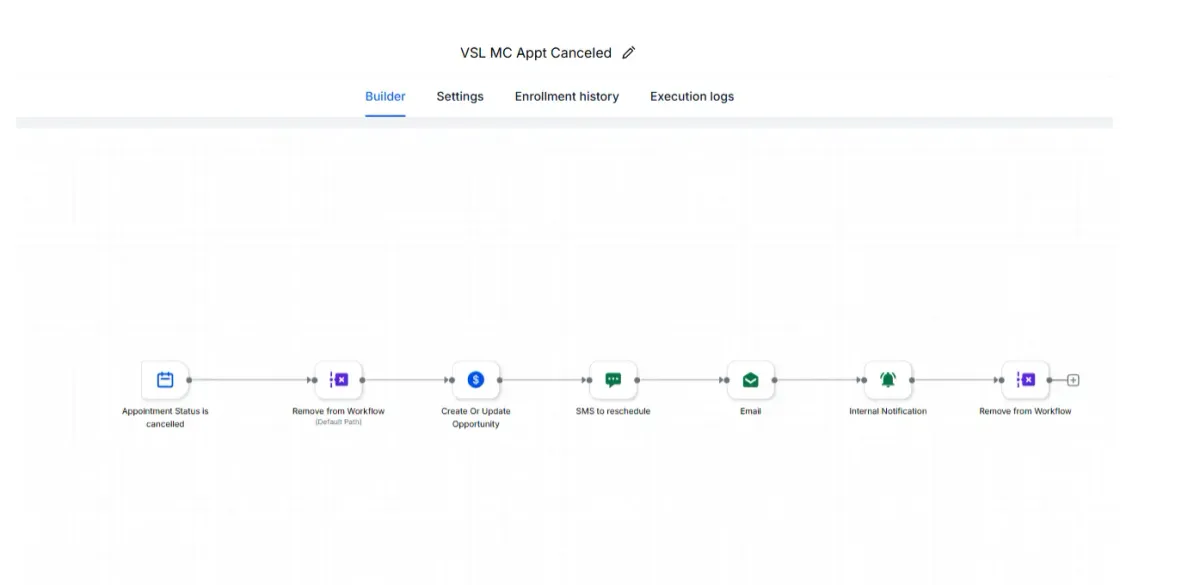Click the 'Appointment Status is cancelled' label
The height and width of the screenshot is (585, 1200).
point(165,418)
